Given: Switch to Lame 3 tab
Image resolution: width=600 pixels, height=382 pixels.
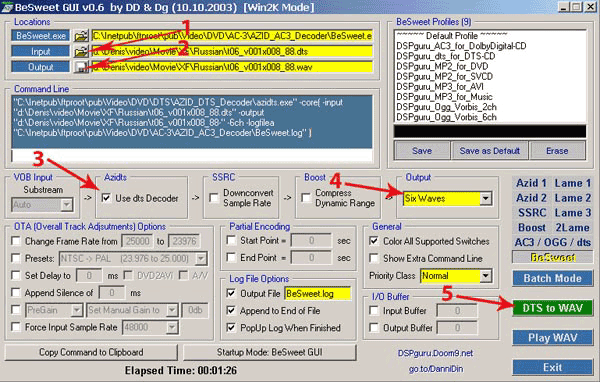Looking at the screenshot, I should [573, 212].
